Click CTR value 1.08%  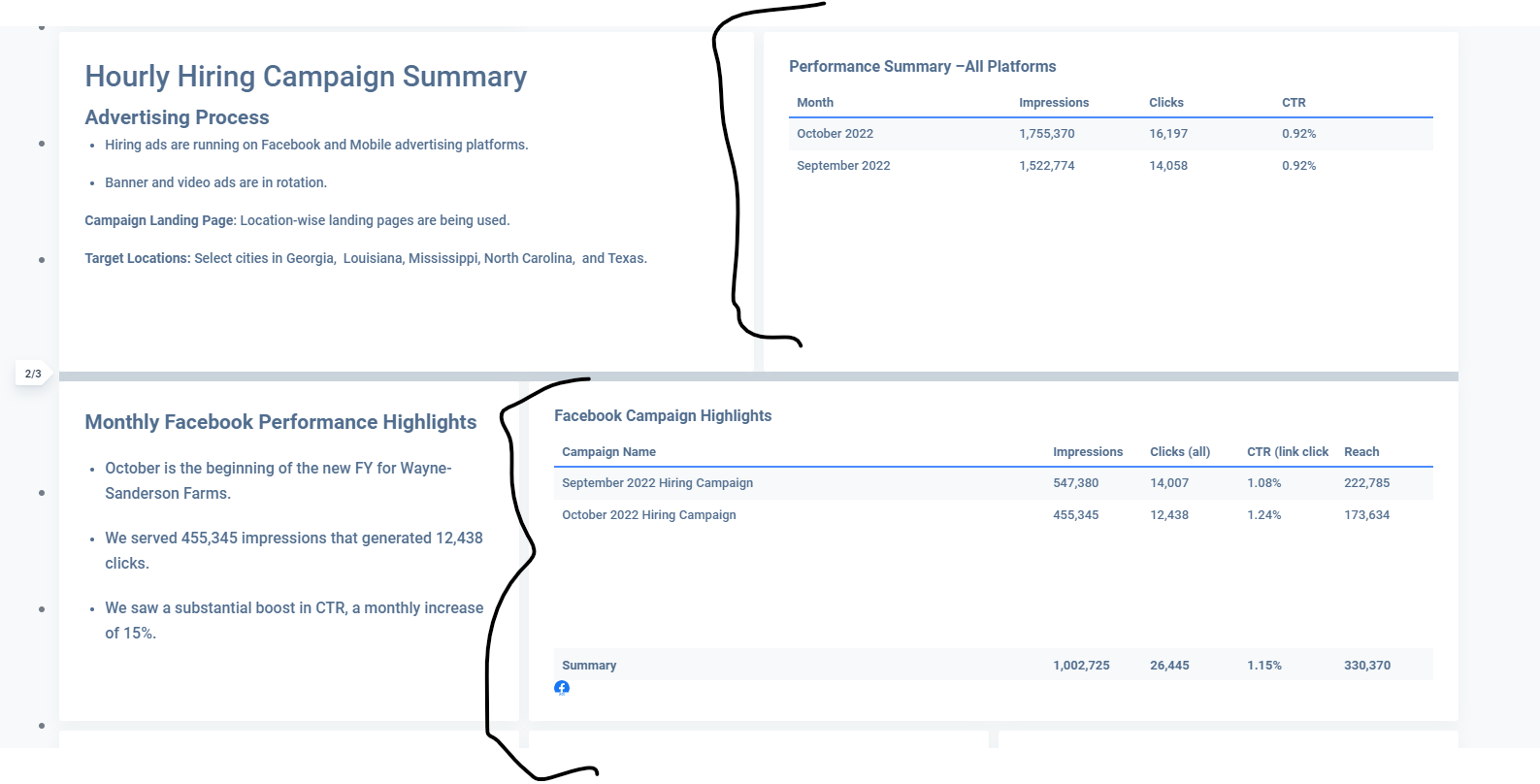coord(1264,483)
